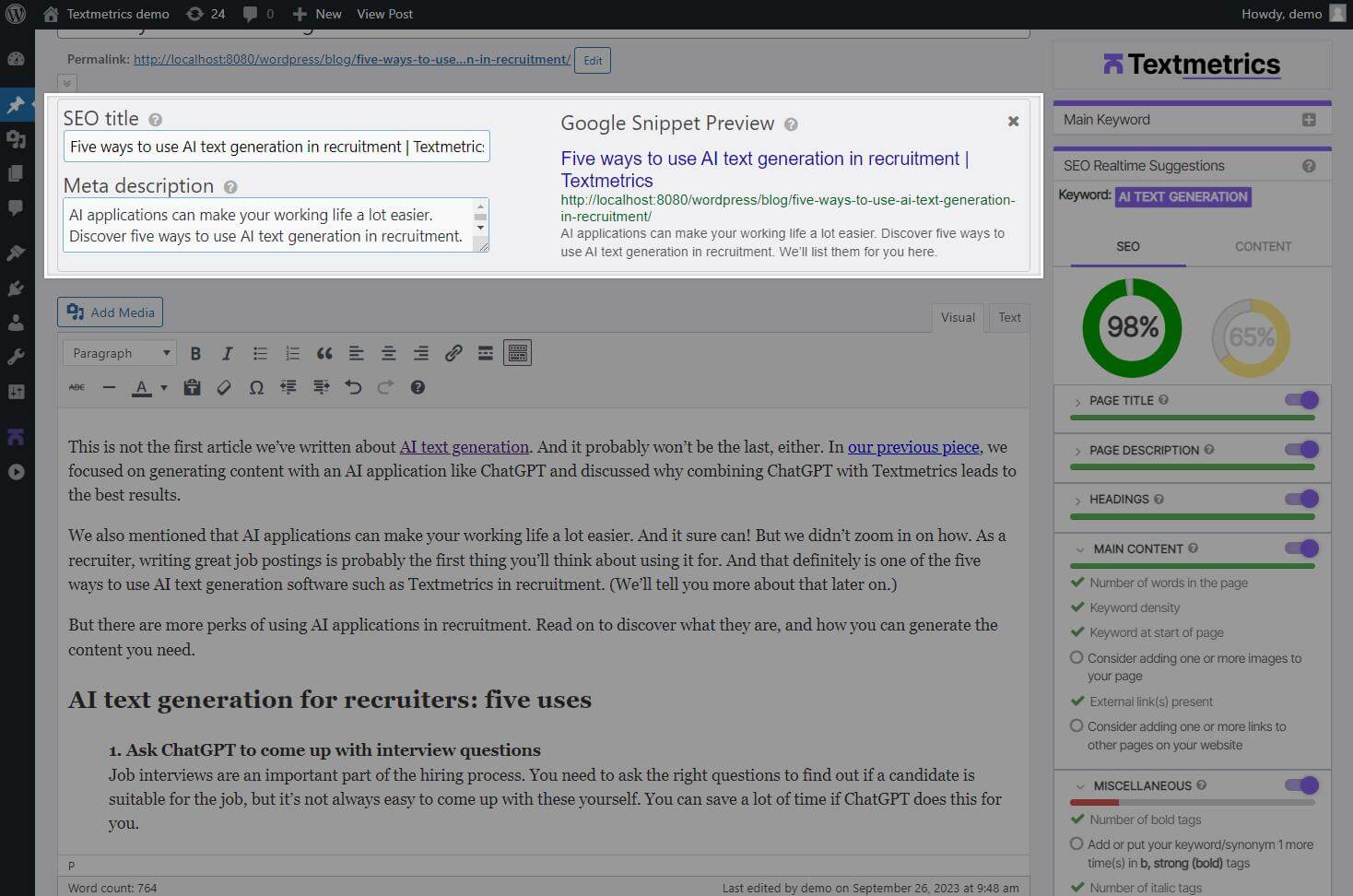
Task: Open the post permalink URL
Action: [352, 59]
